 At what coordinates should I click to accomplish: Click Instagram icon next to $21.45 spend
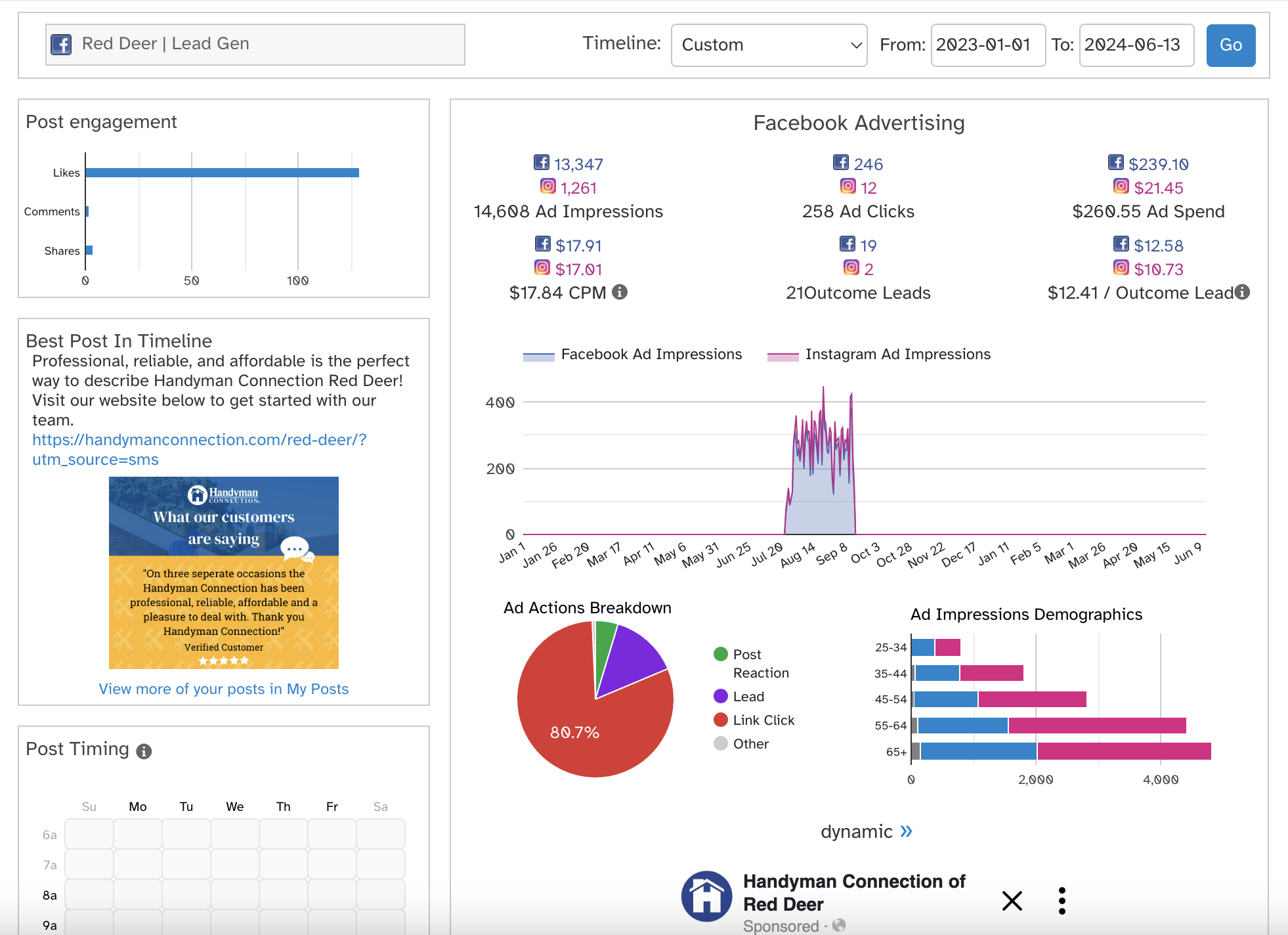click(1121, 186)
